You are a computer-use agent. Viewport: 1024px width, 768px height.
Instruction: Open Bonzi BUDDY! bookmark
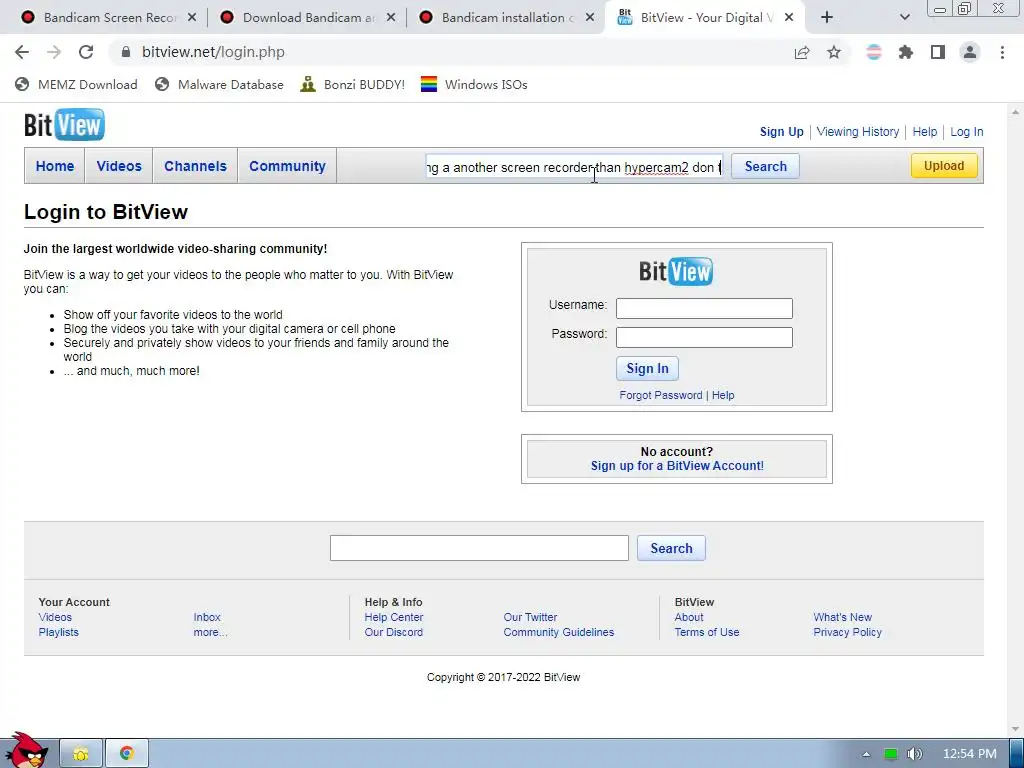pos(353,84)
